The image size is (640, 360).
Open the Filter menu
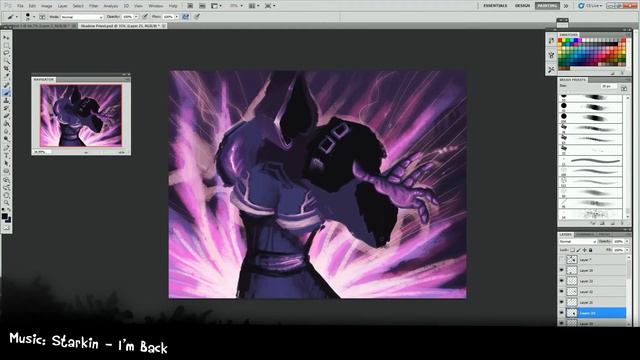coord(93,6)
